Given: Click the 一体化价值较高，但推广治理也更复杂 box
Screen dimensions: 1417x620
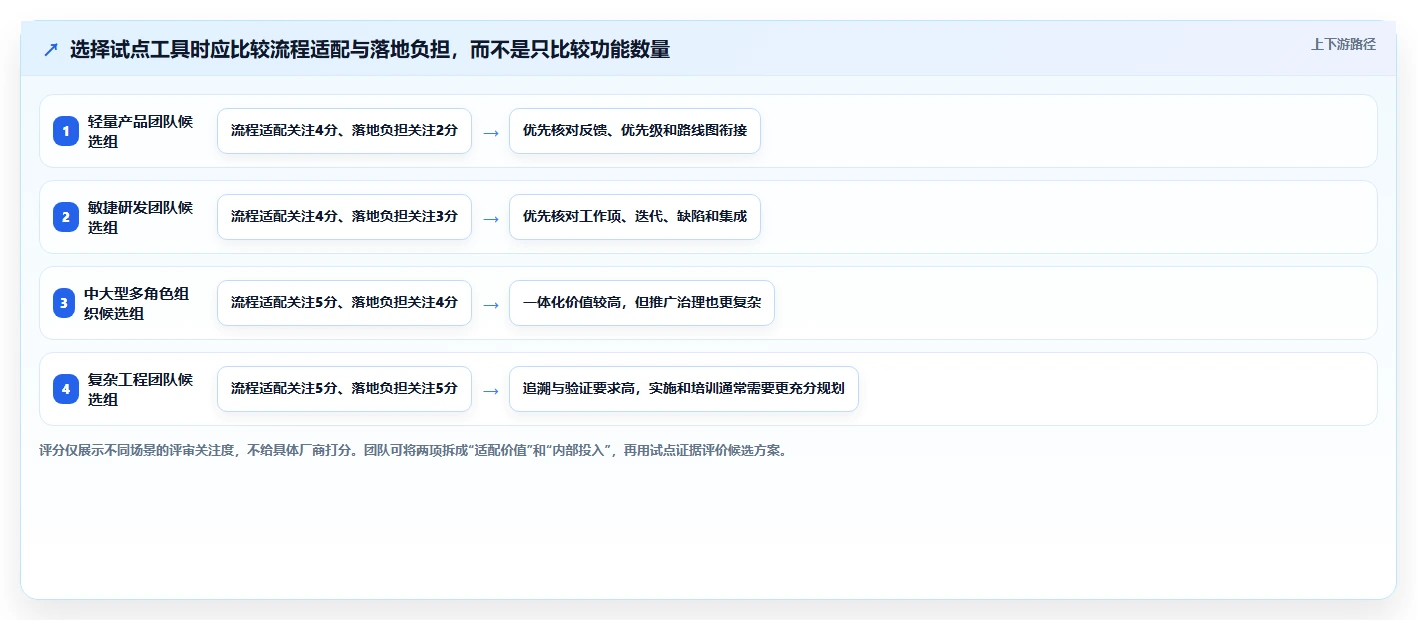Looking at the screenshot, I should point(642,303).
